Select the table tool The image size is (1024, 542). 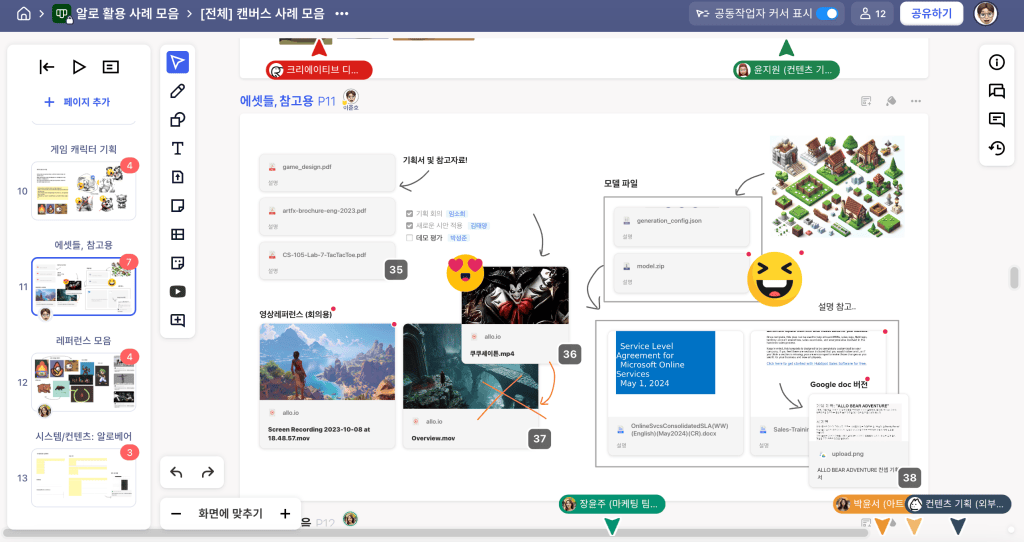pos(177,234)
